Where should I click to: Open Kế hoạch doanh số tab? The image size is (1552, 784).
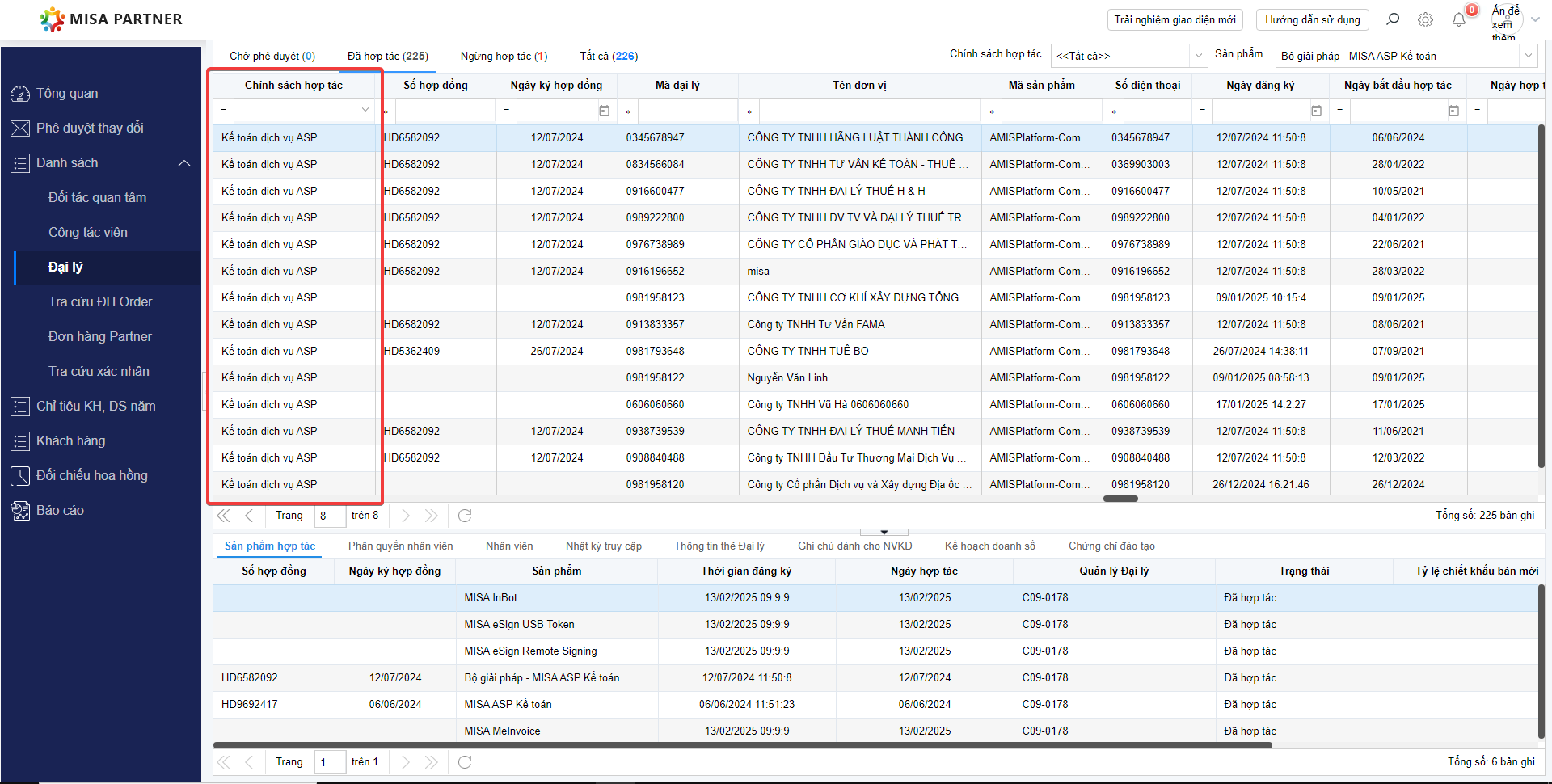click(x=990, y=546)
